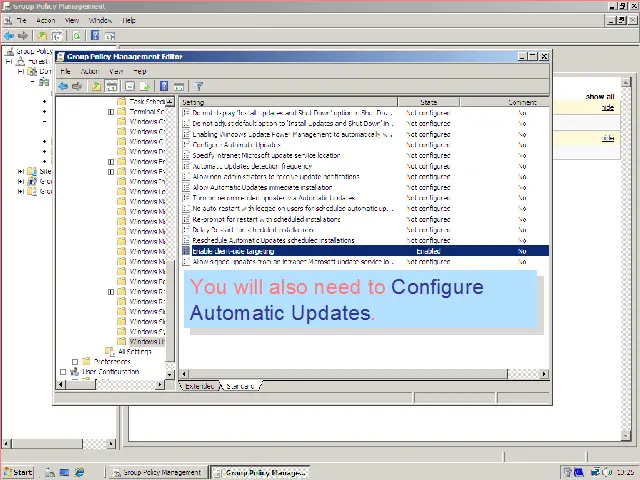Image resolution: width=640 pixels, height=480 pixels.
Task: Expand the Terminal Services folder node
Action: (x=111, y=111)
